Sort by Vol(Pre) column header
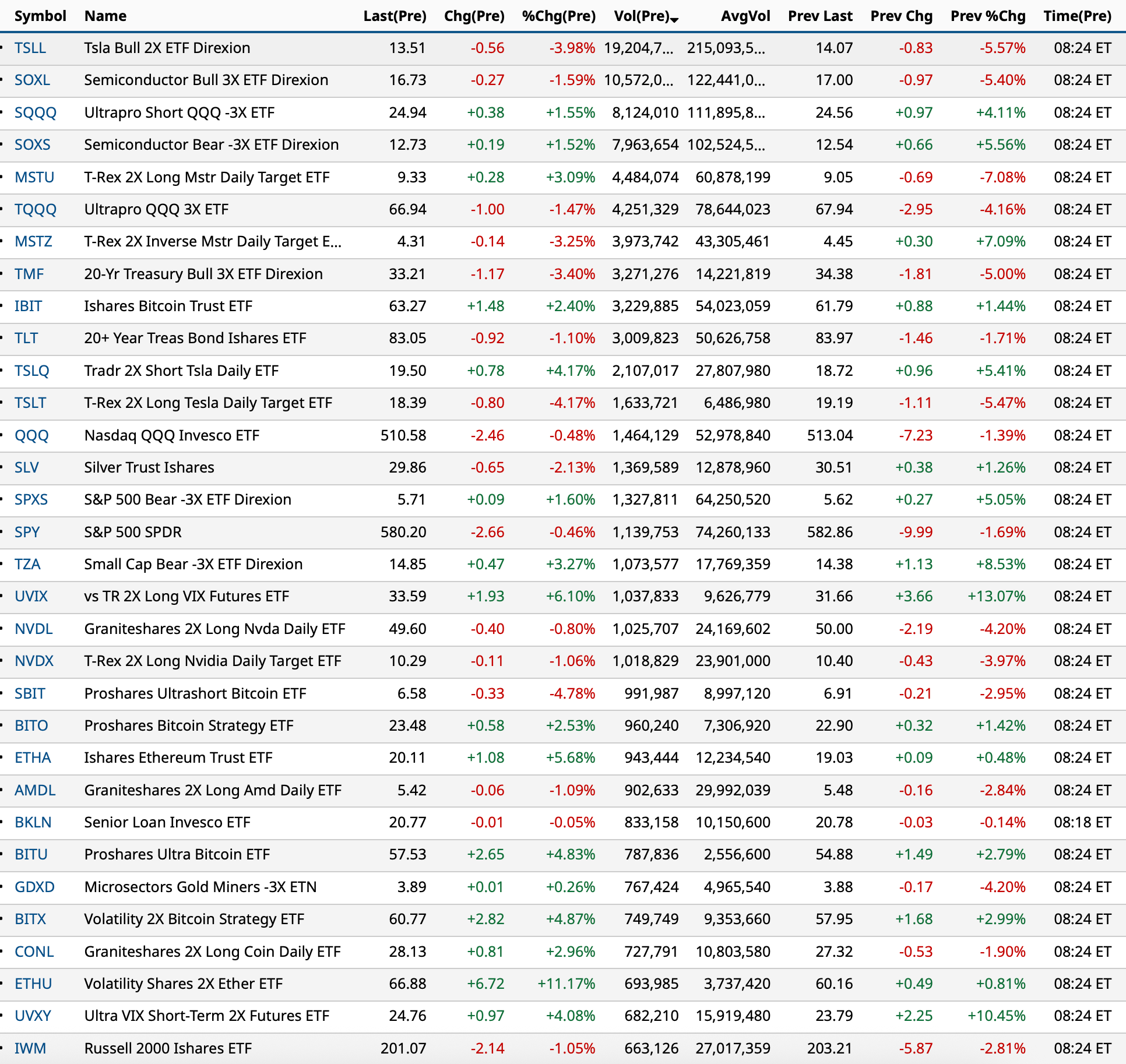The width and height of the screenshot is (1126, 1064). click(x=641, y=16)
